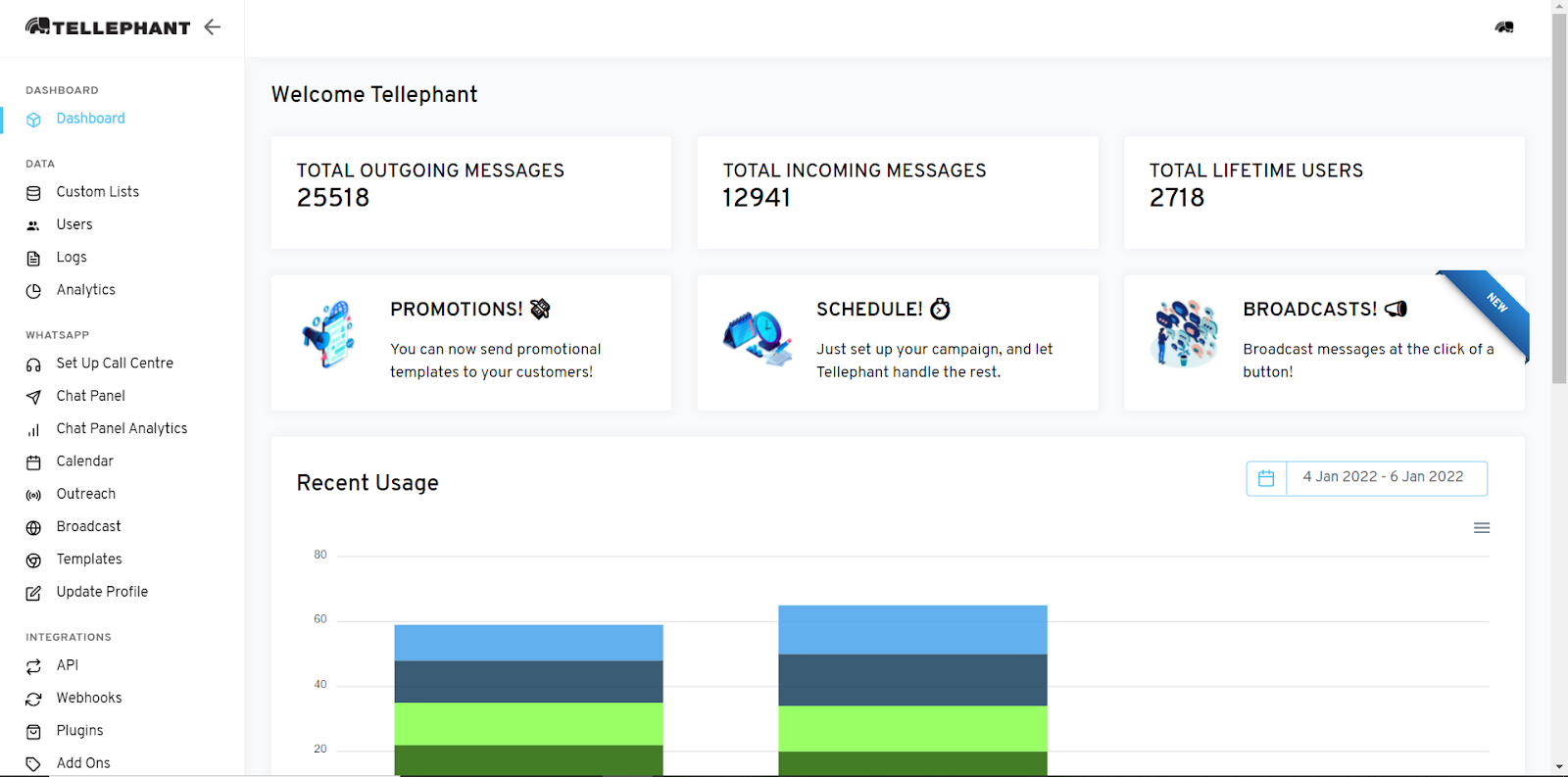Open the API integrations page

pyautogui.click(x=68, y=665)
